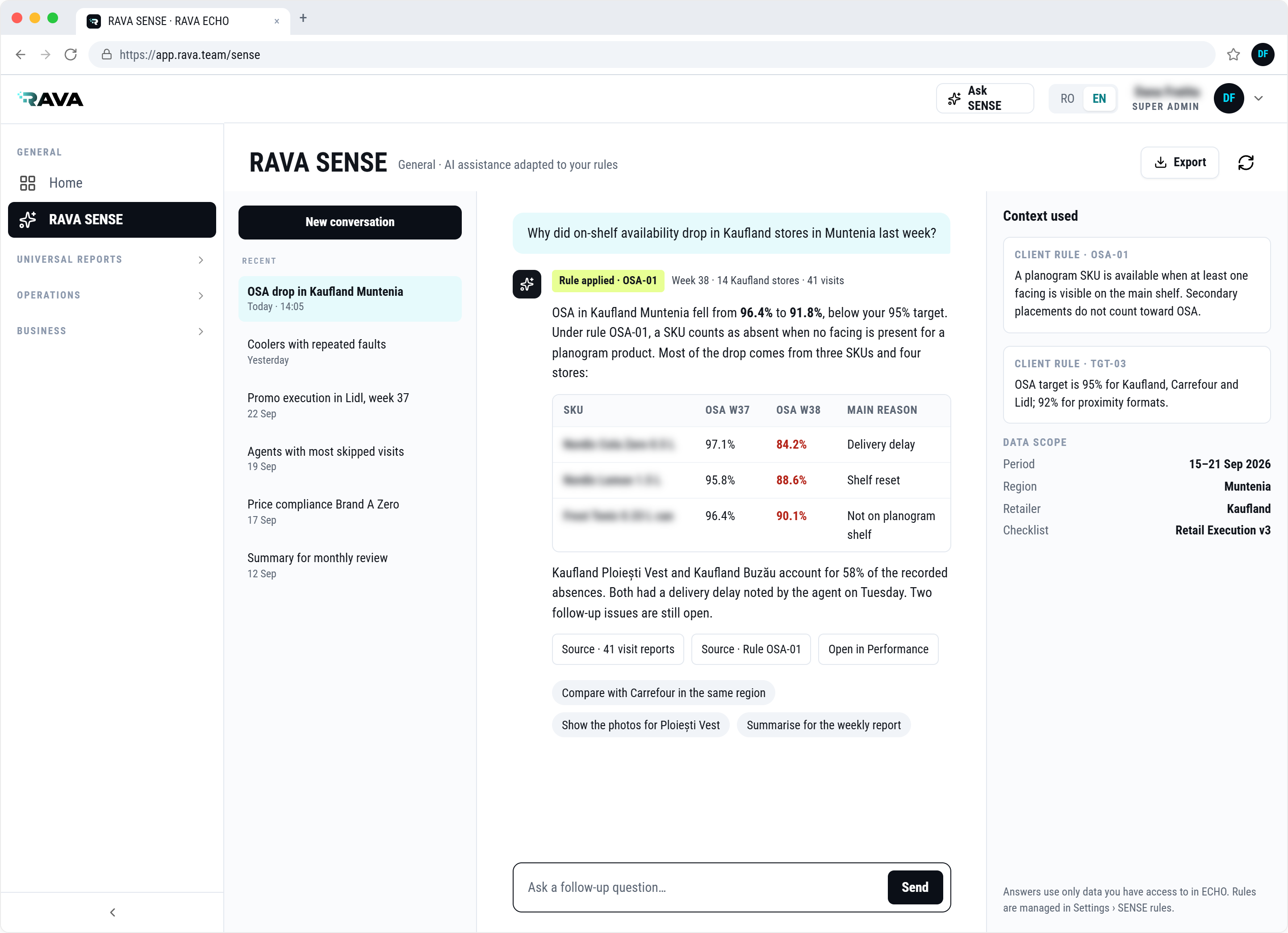The image size is (1288, 933).
Task: Click the 90.1% OSA W38 value
Action: point(791,517)
